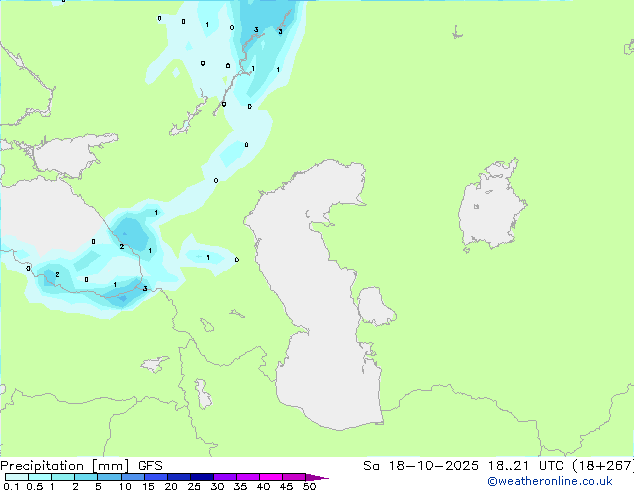Screen dimensions: 634x490
Task: Click the Kara-Bogaz-Gol bay east of the Caspian
Action: click(376, 306)
